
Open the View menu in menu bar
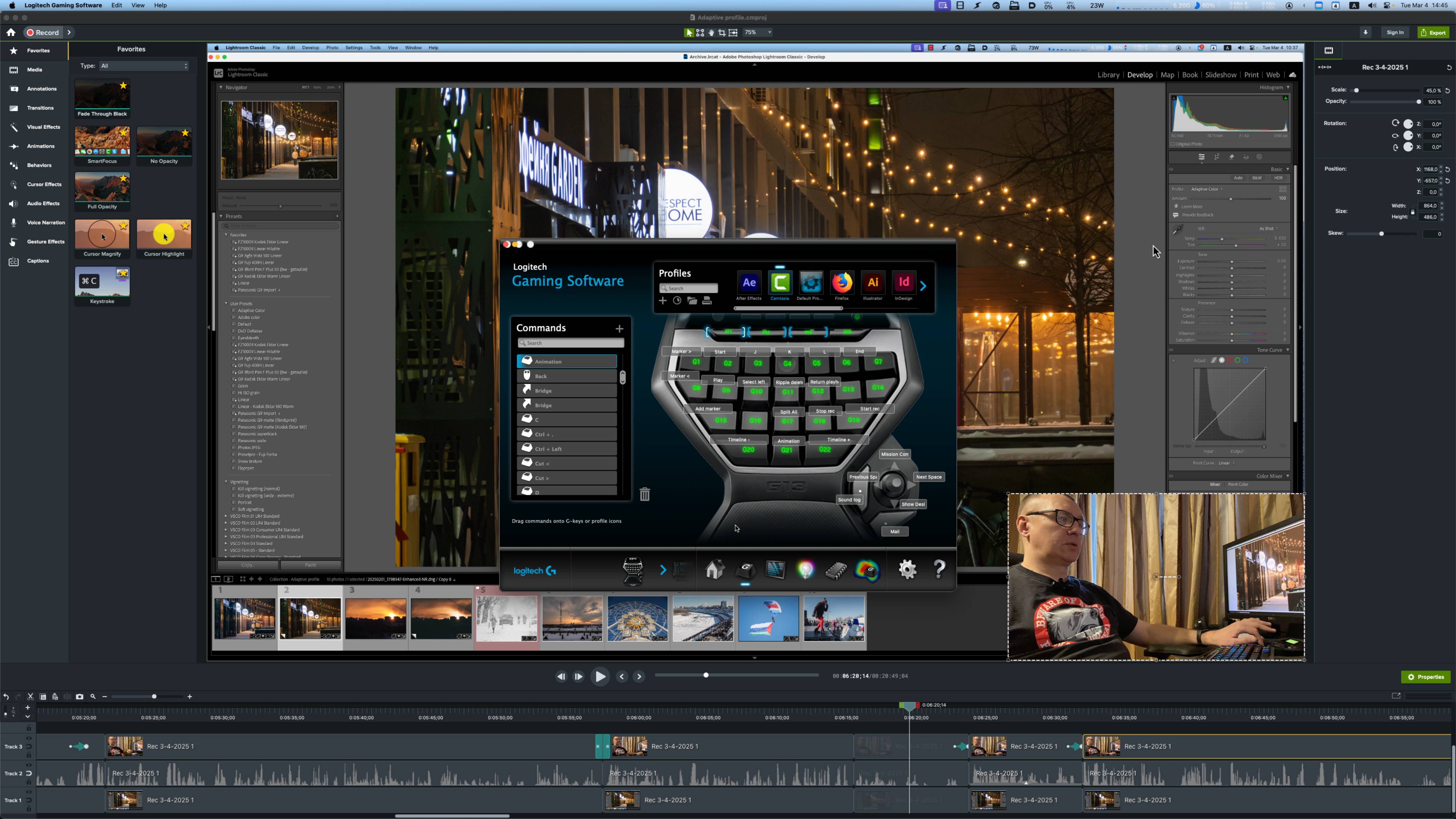(137, 5)
